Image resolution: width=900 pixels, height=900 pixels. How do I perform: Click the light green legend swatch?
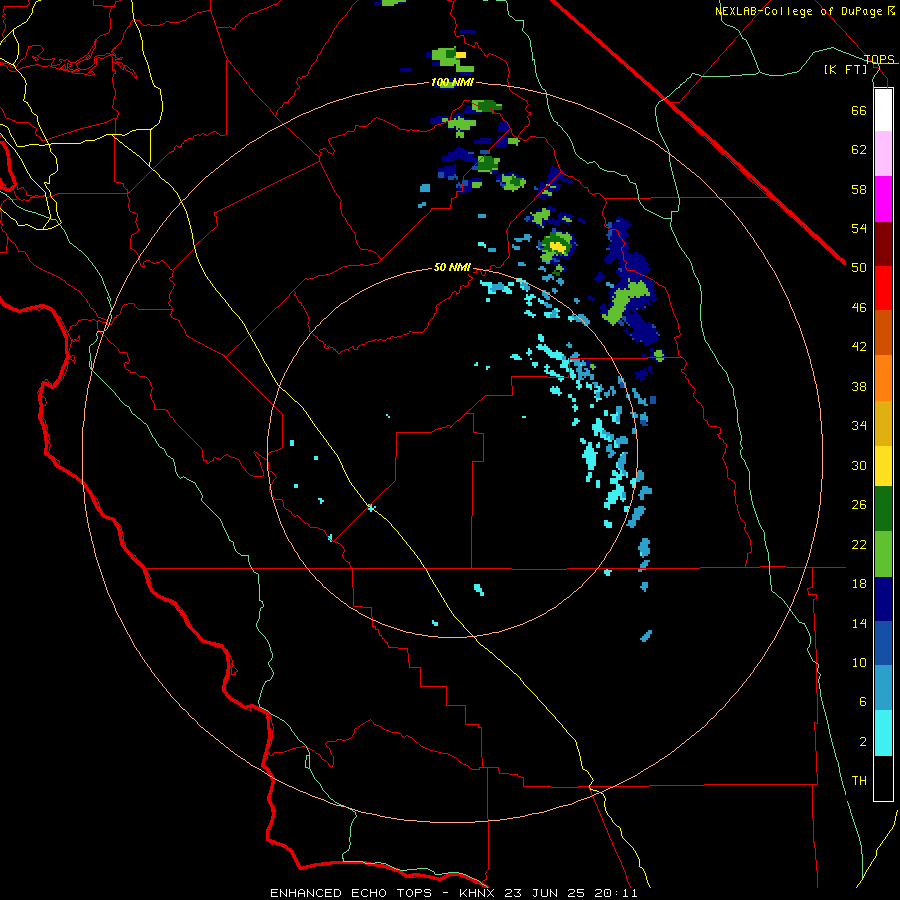pyautogui.click(x=883, y=554)
